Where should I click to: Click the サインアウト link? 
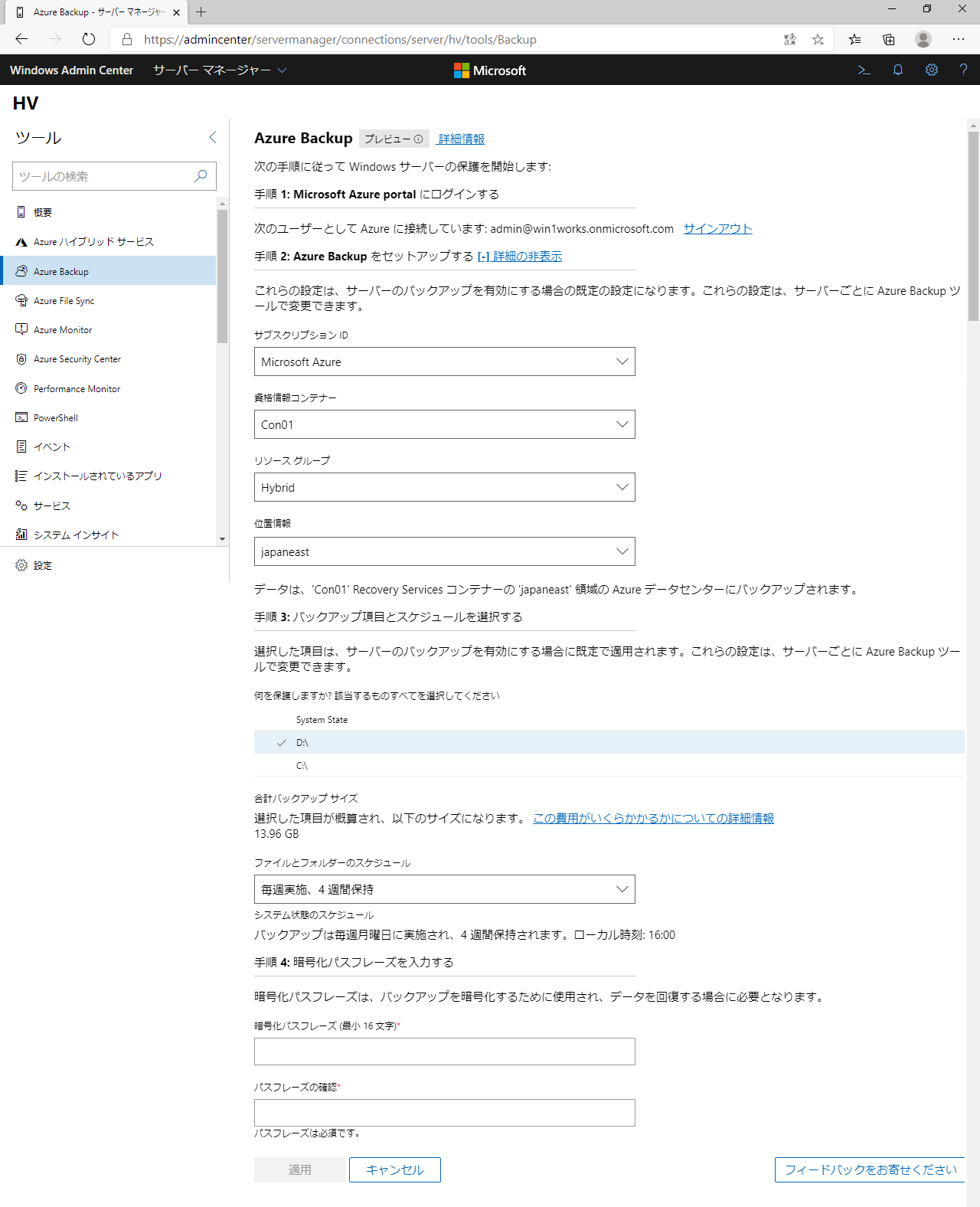(x=717, y=228)
